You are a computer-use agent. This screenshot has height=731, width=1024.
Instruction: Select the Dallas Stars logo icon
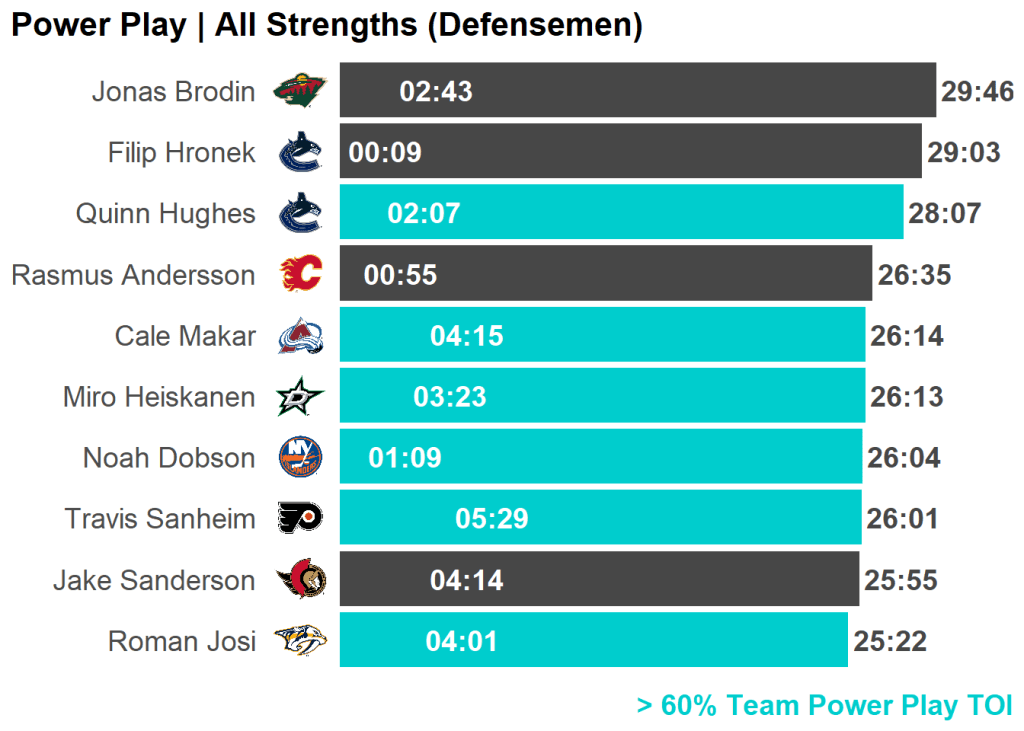(x=300, y=397)
